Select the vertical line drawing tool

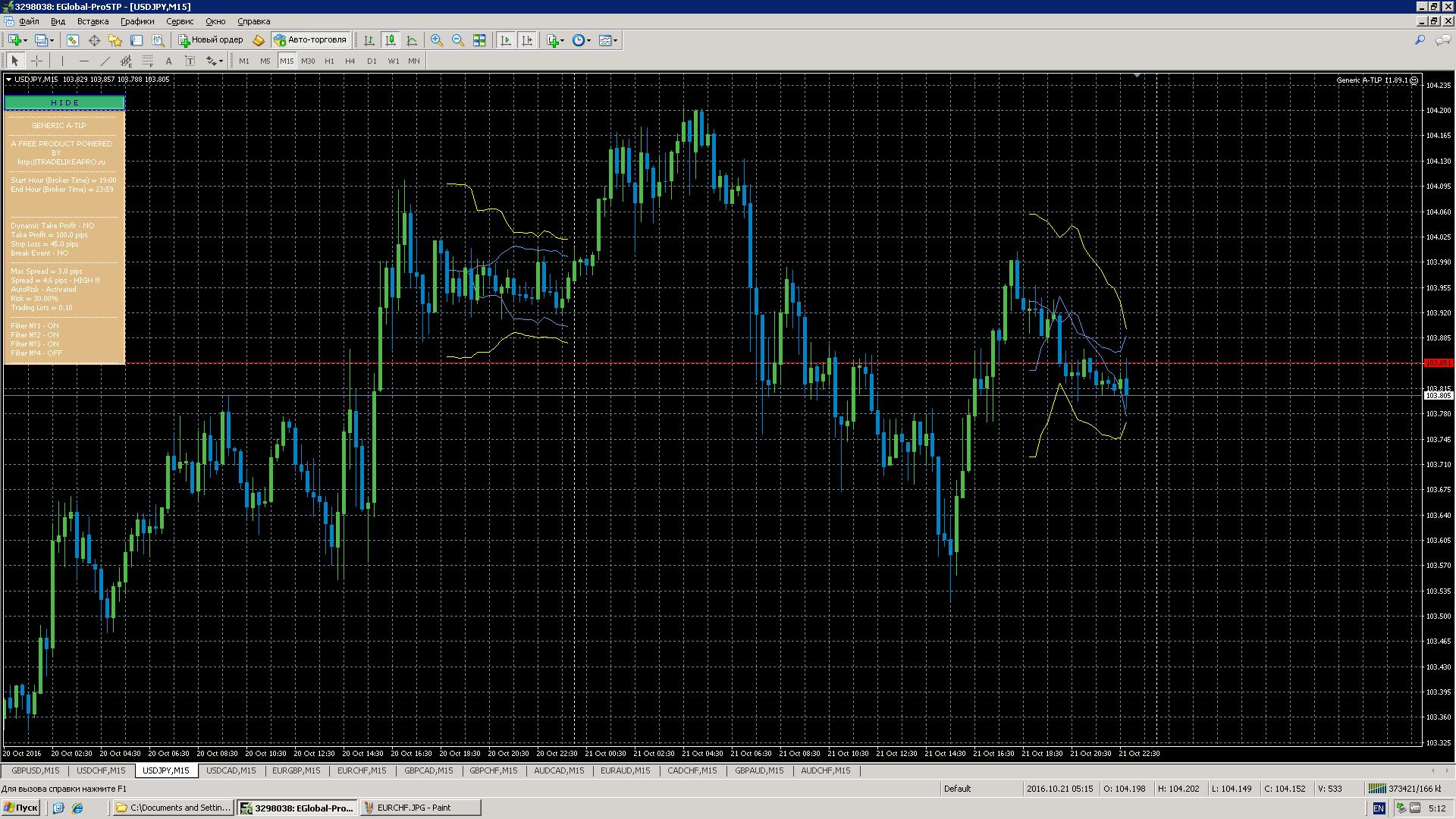coord(62,61)
